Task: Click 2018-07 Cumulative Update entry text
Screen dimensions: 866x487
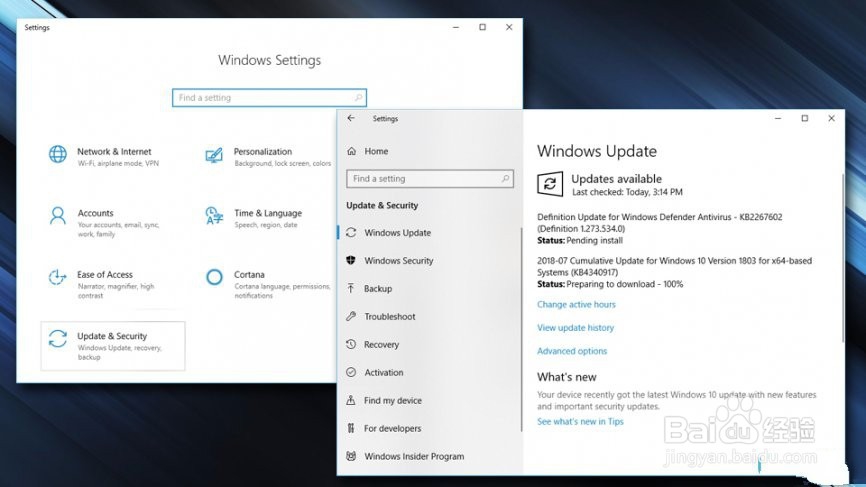Action: (x=674, y=266)
